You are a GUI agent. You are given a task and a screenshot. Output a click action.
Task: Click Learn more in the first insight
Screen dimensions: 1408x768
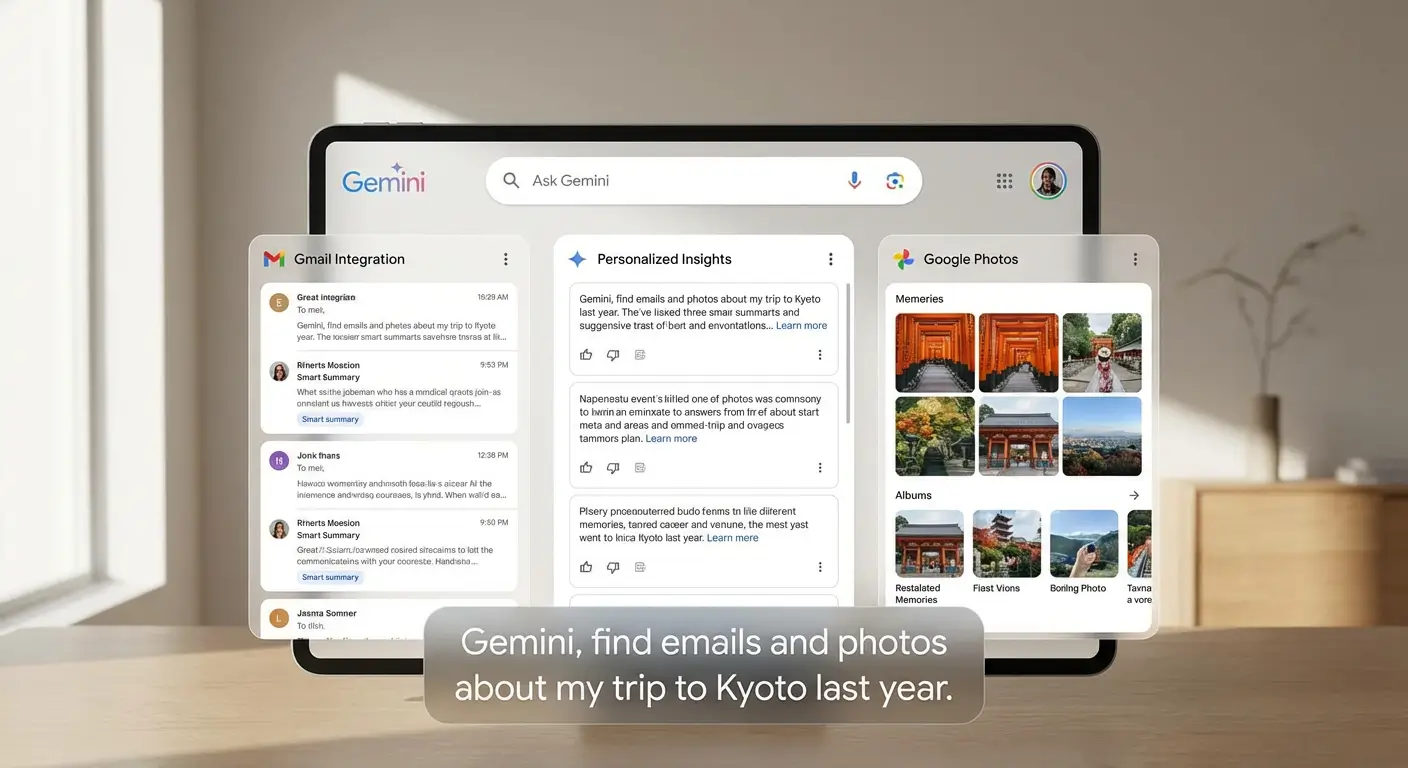pos(801,325)
